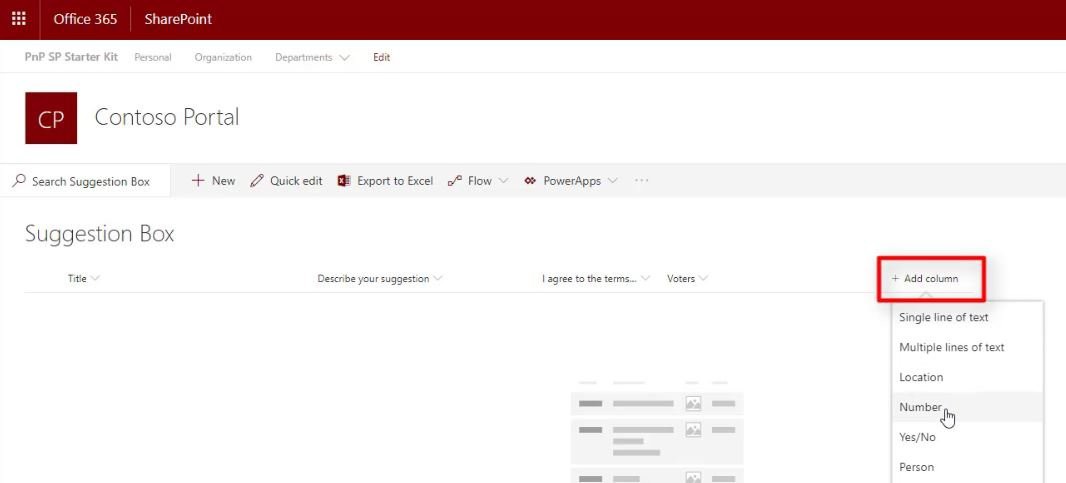Open the Voters column header menu
Viewport: 1066px width, 483px height.
pyautogui.click(x=687, y=278)
